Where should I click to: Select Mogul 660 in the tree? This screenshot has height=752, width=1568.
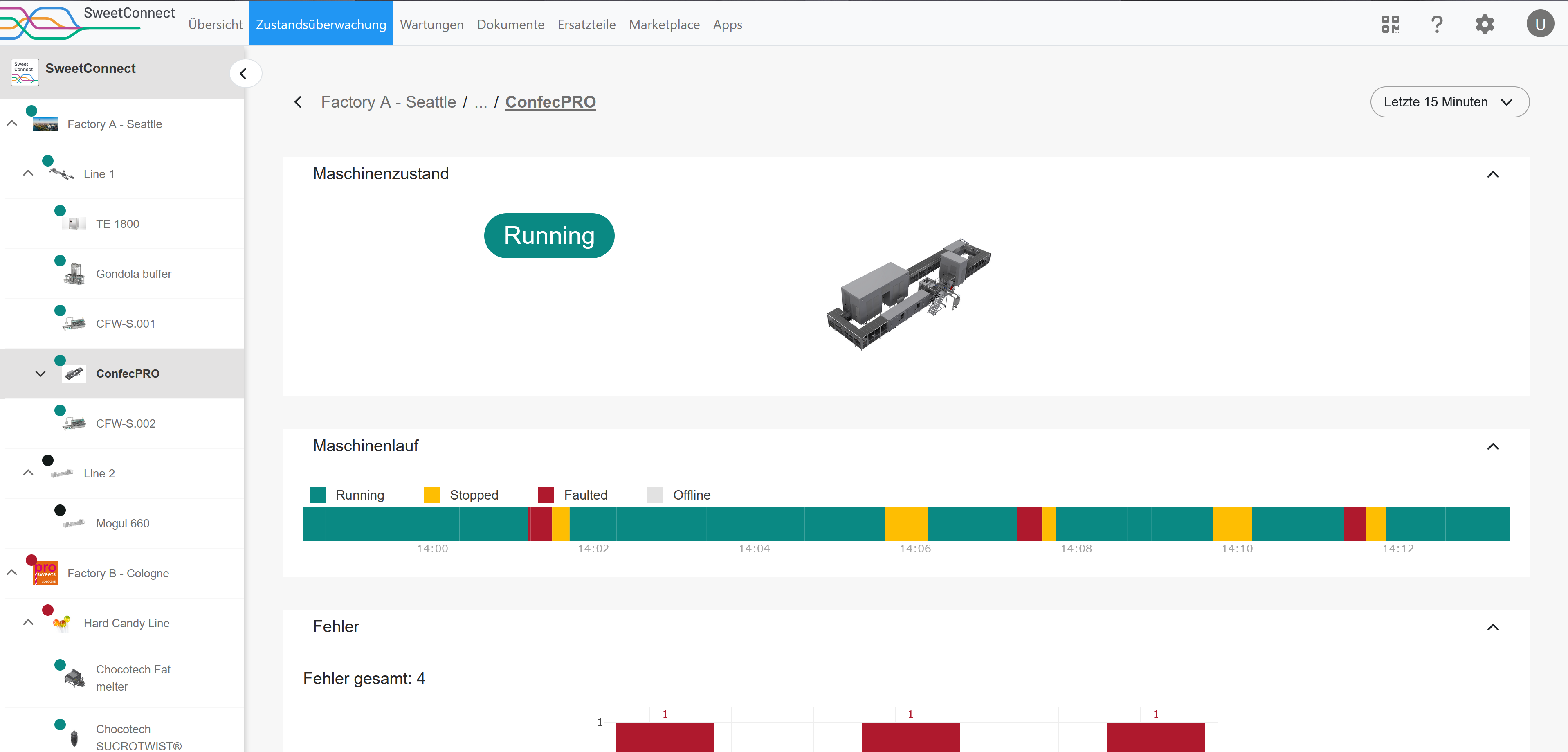[x=122, y=523]
